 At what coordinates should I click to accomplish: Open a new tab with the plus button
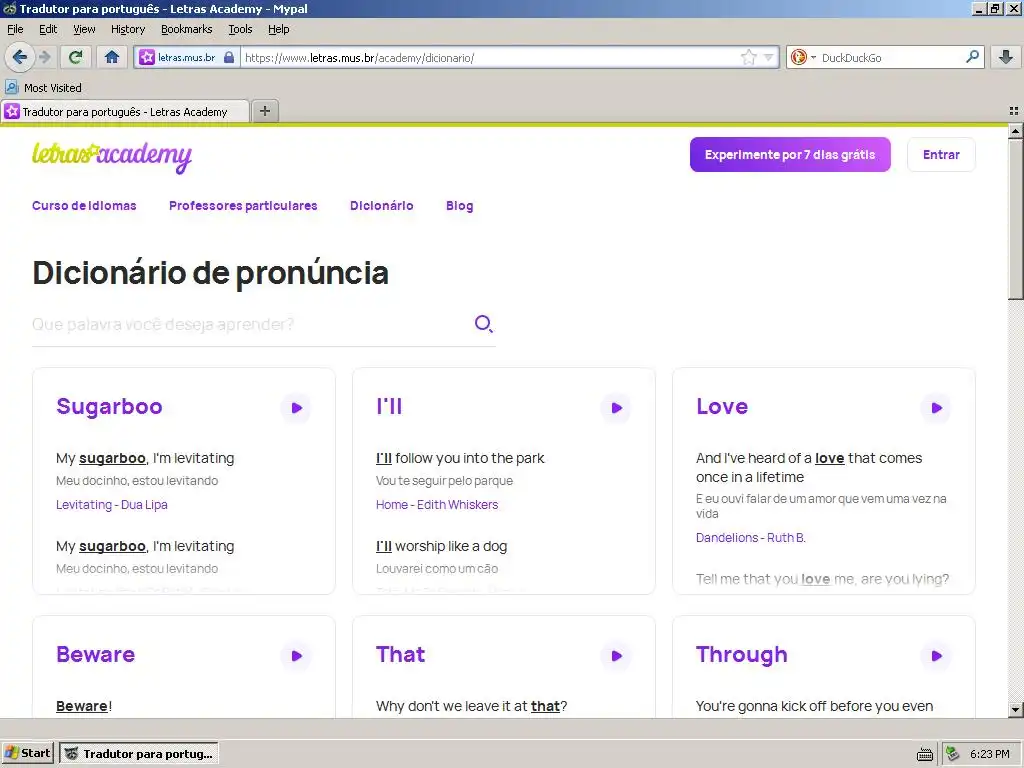click(264, 111)
